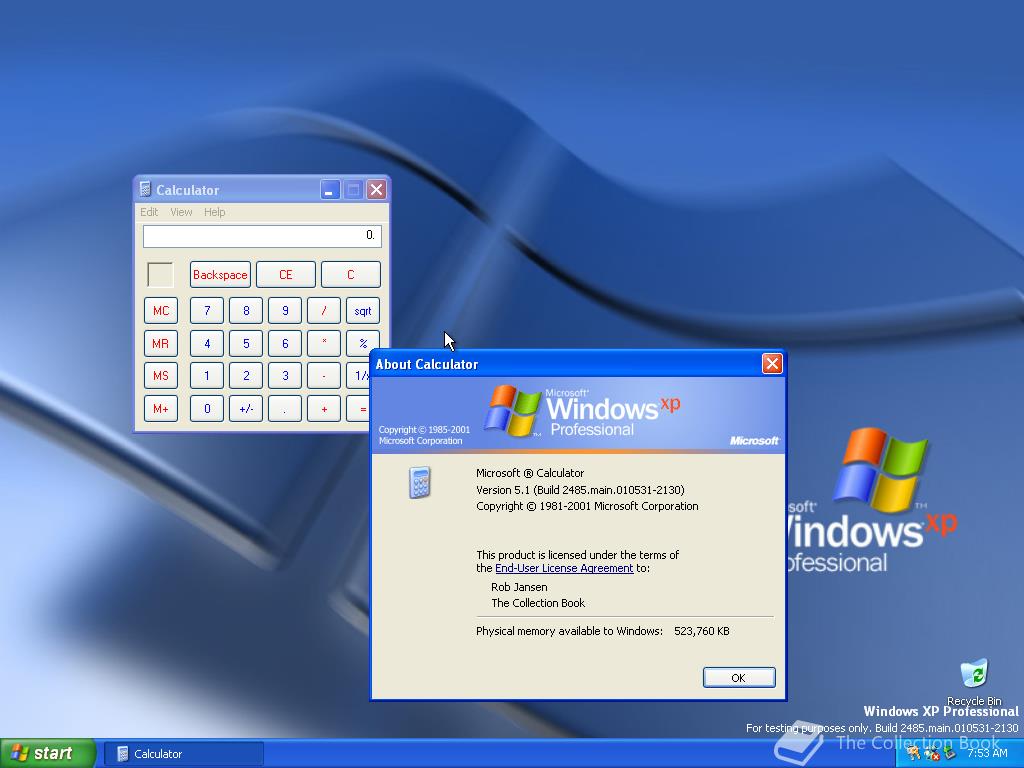Click digit 8 on Calculator
The width and height of the screenshot is (1024, 768).
[246, 311]
